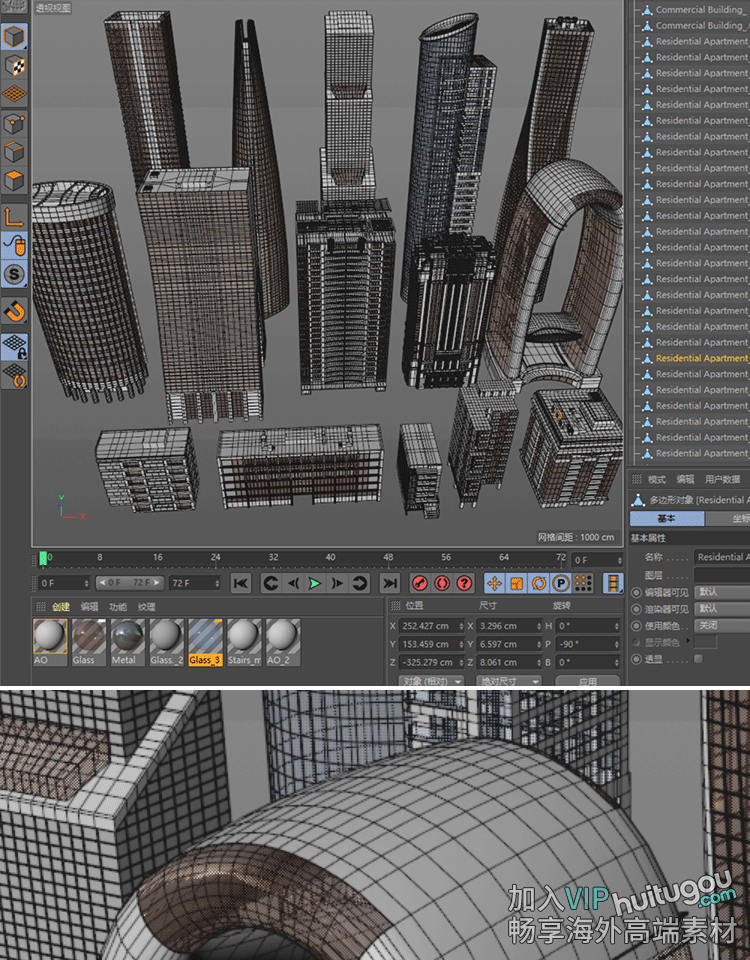Select the Glass_3 material thumbnail
The height and width of the screenshot is (960, 750).
tap(206, 638)
